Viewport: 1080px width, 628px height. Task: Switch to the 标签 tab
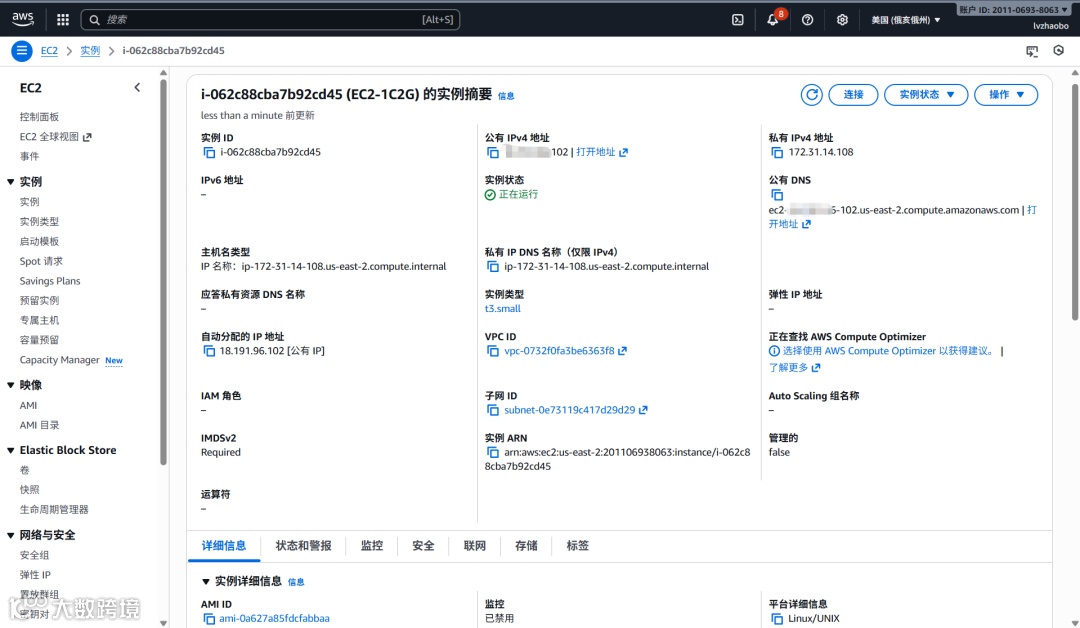click(577, 546)
